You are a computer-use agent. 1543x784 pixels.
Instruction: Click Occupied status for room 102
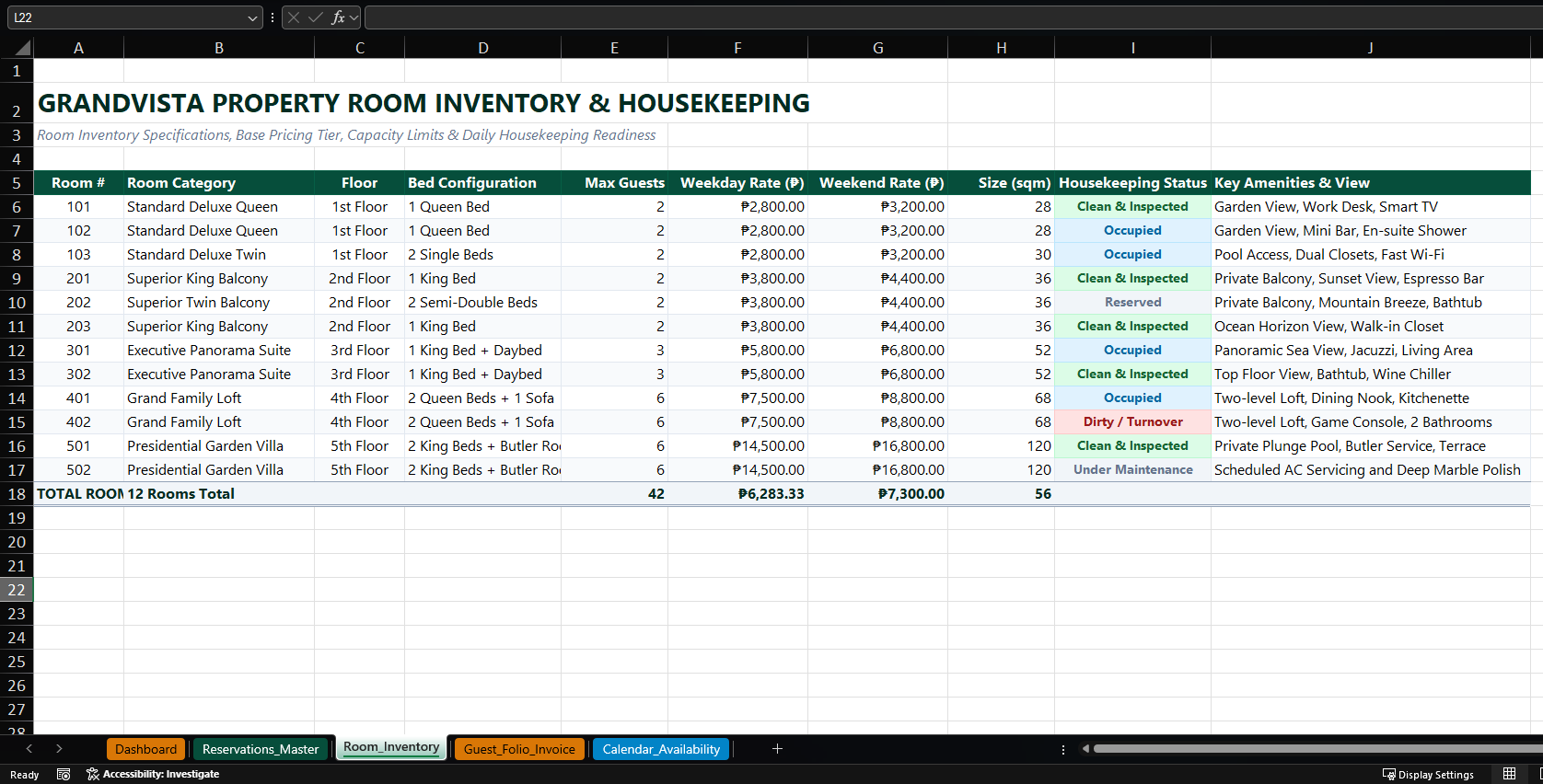(1132, 231)
